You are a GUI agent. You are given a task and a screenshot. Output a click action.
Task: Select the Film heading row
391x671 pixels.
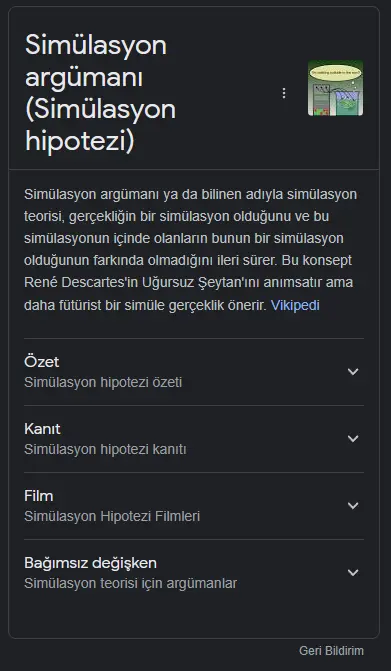tap(194, 506)
